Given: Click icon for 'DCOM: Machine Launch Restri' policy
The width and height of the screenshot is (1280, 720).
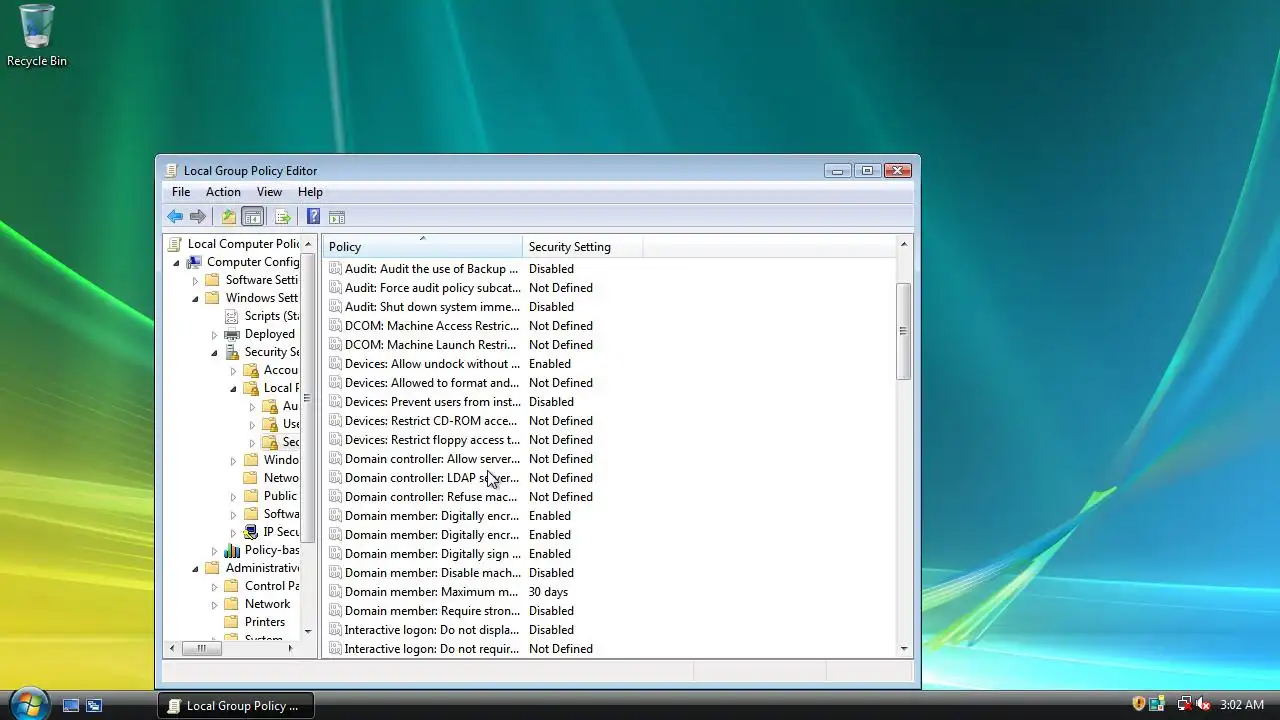Looking at the screenshot, I should coord(335,345).
